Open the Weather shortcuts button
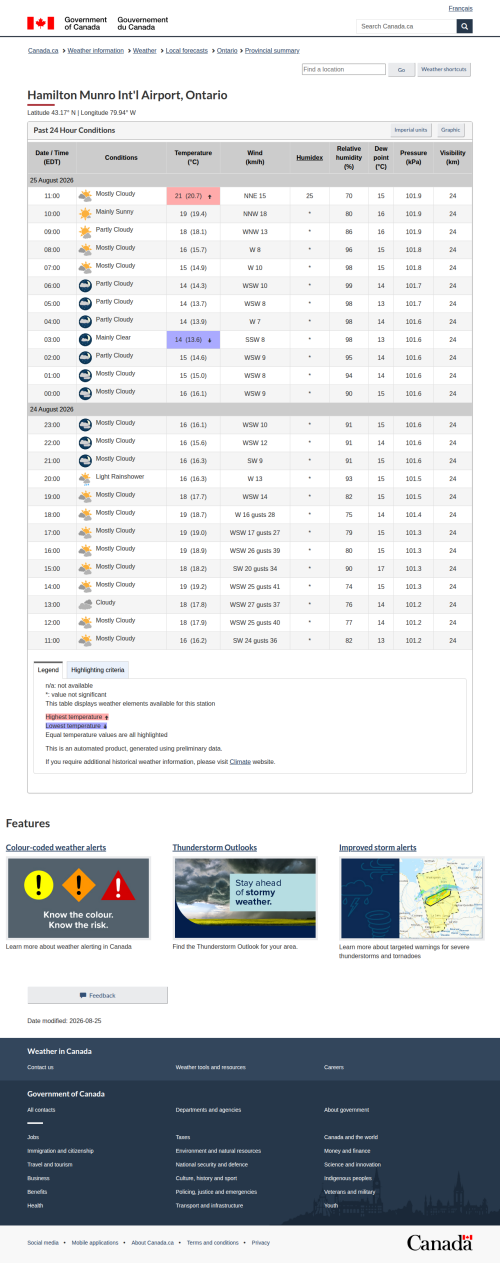This screenshot has height=1263, width=500. pyautogui.click(x=444, y=70)
